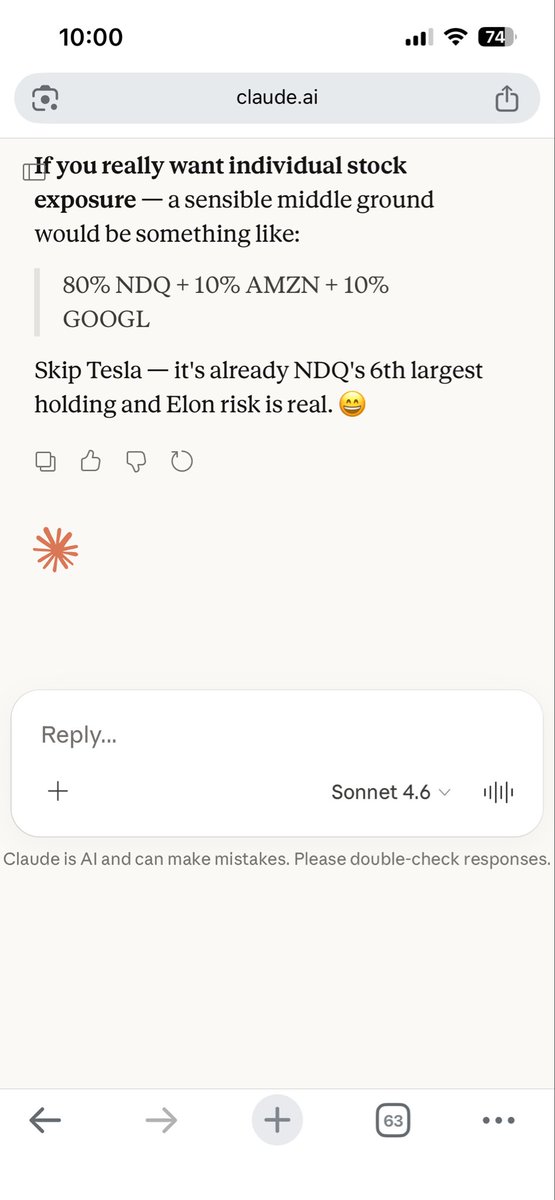Go forward with the browser forward arrow
This screenshot has width=555, height=1200.
coord(161,1121)
